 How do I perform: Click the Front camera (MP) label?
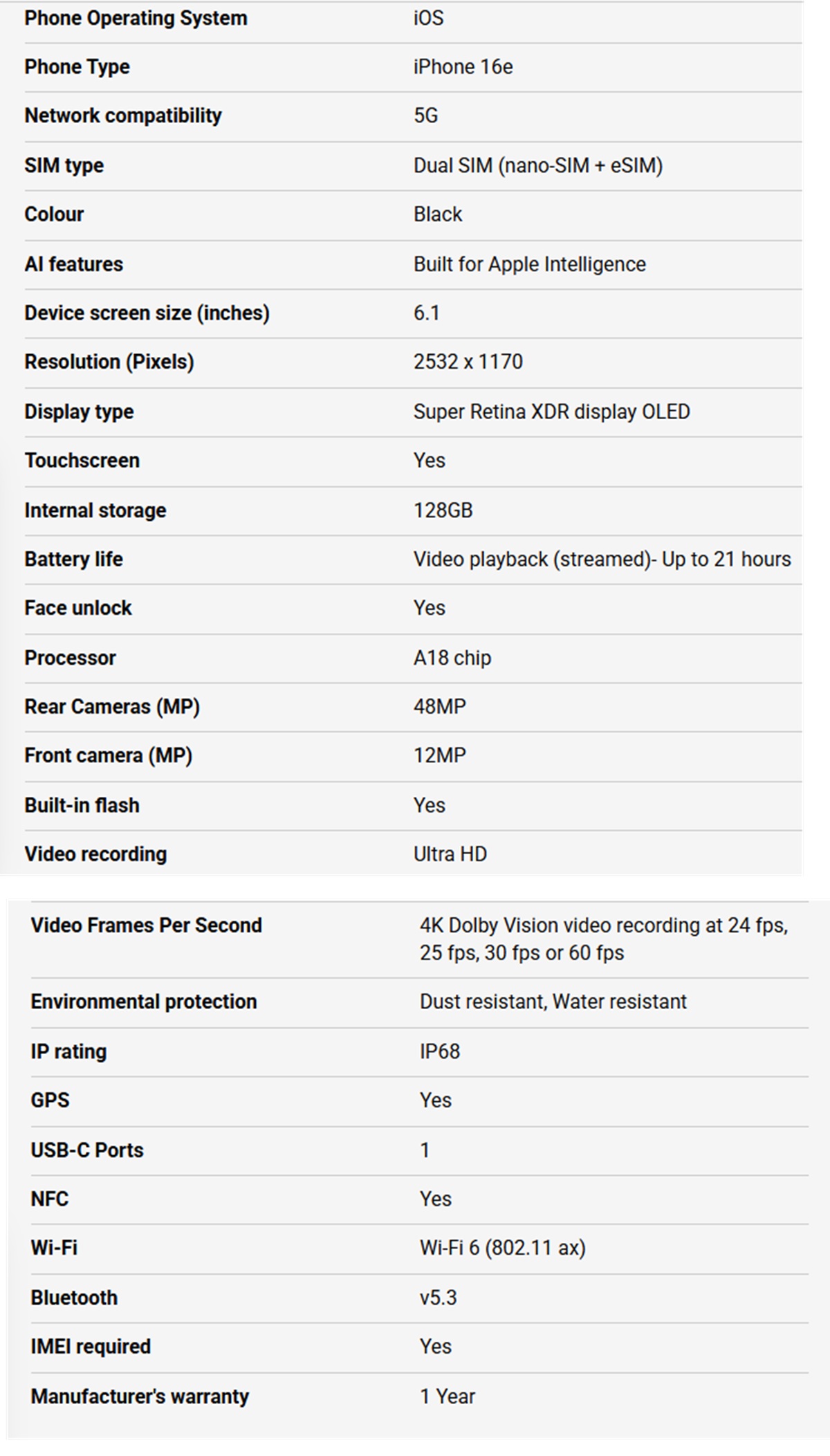(x=108, y=755)
